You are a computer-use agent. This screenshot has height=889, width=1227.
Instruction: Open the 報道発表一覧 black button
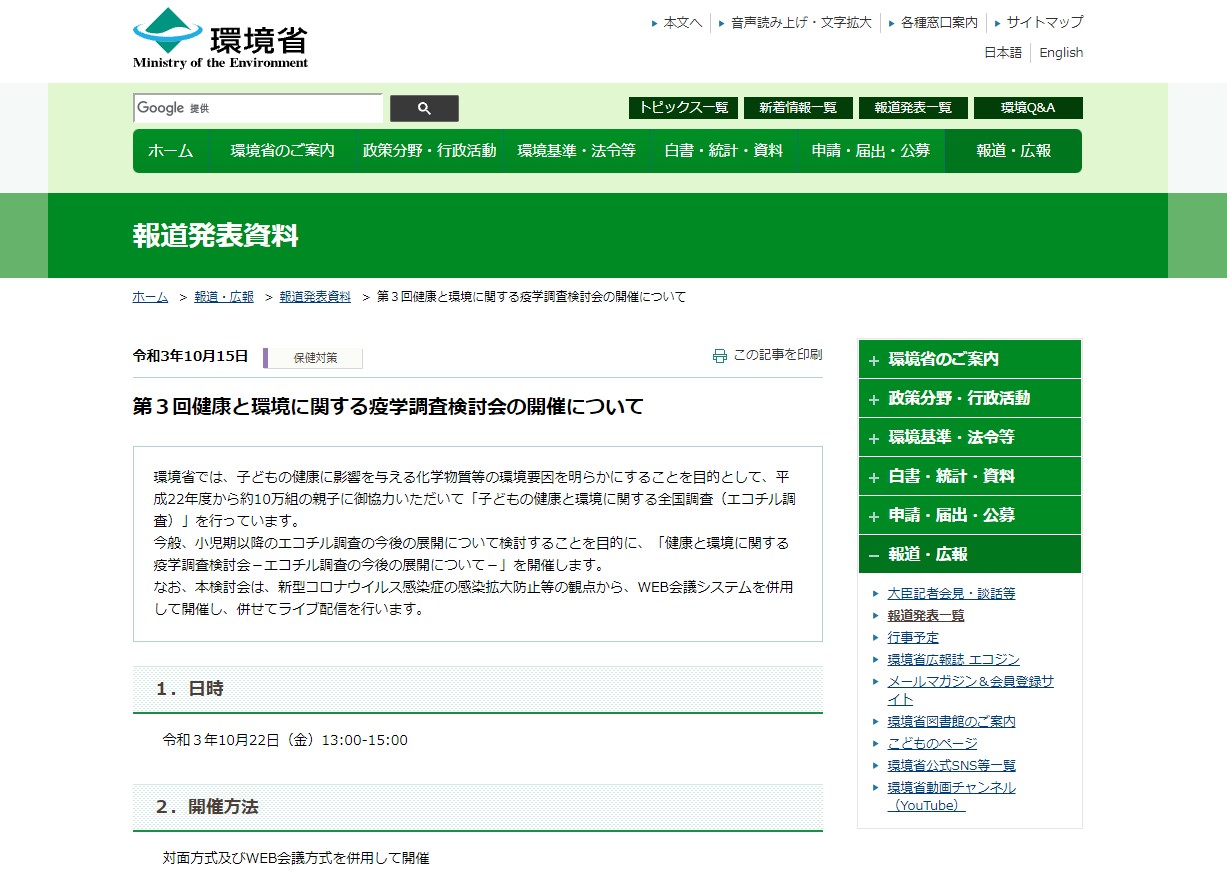click(x=913, y=107)
